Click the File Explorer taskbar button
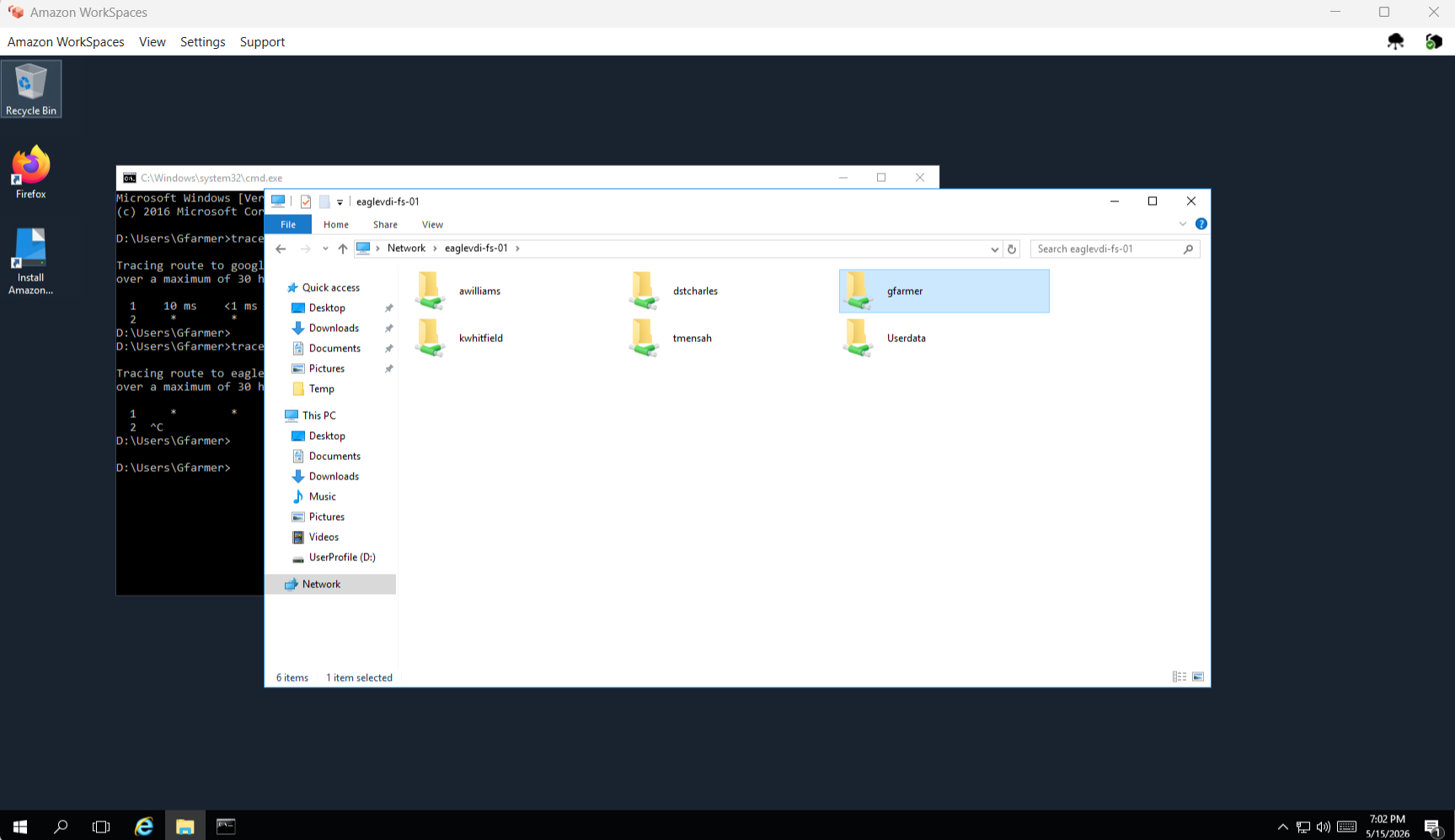This screenshot has width=1455, height=840. point(185,827)
